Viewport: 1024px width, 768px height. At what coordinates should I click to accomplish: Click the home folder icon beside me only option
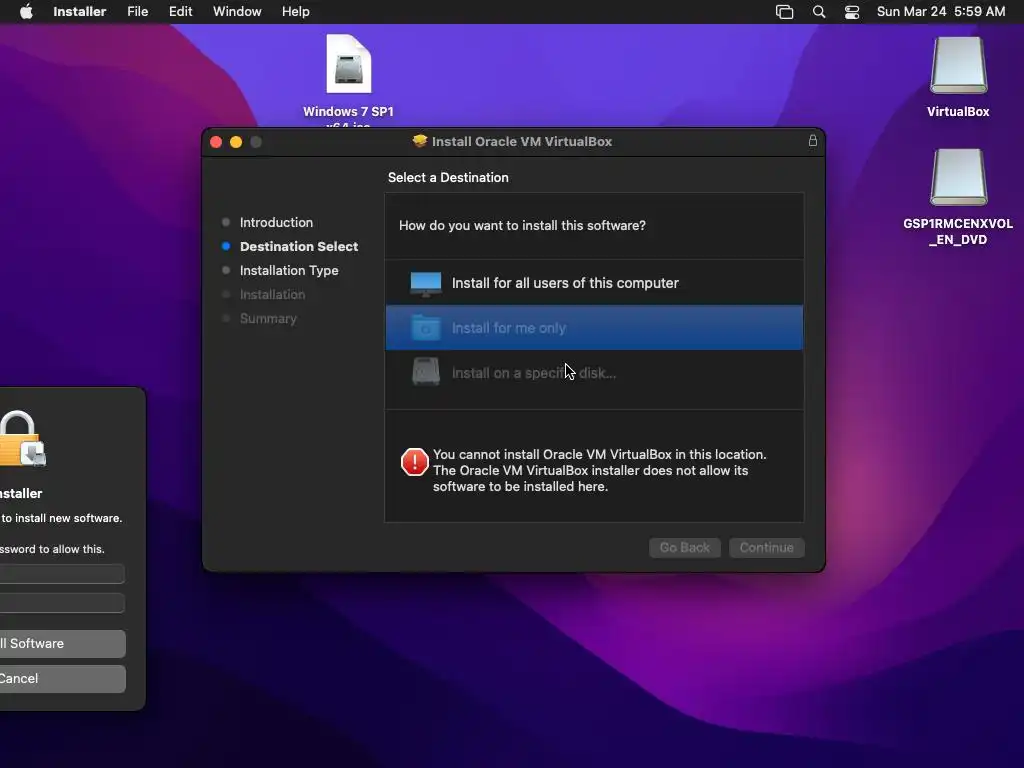(x=426, y=328)
